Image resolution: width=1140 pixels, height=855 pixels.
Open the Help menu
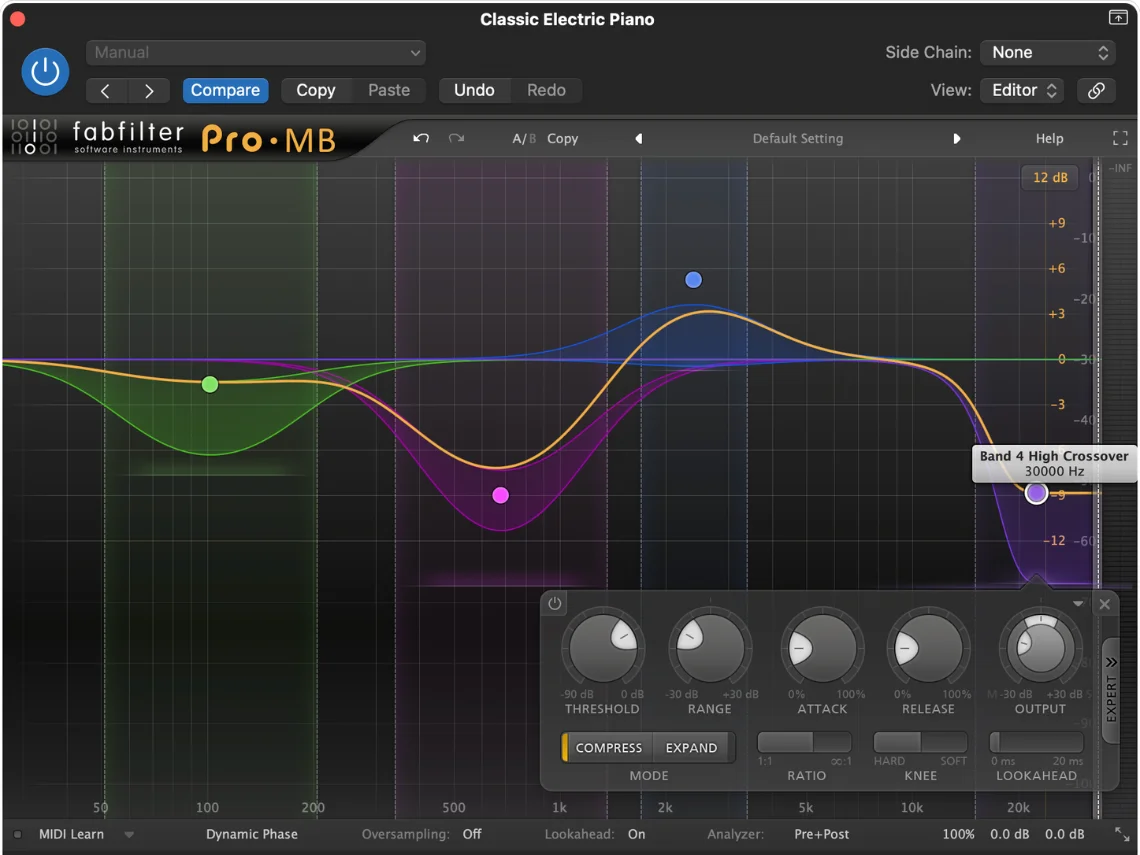1049,139
